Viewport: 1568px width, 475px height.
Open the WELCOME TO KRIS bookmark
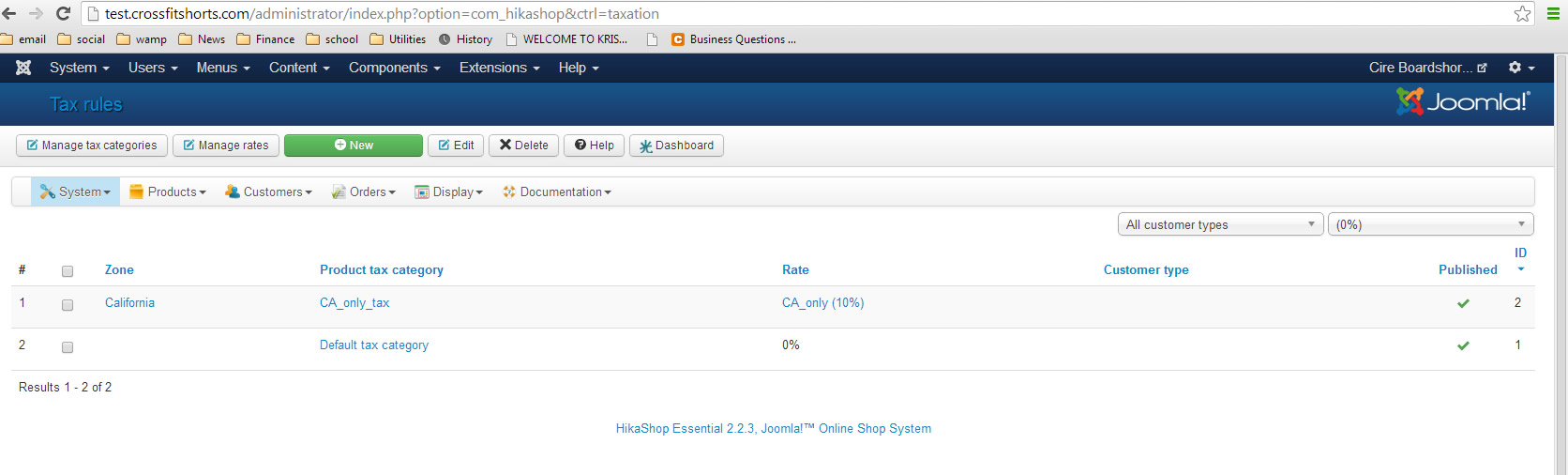566,39
